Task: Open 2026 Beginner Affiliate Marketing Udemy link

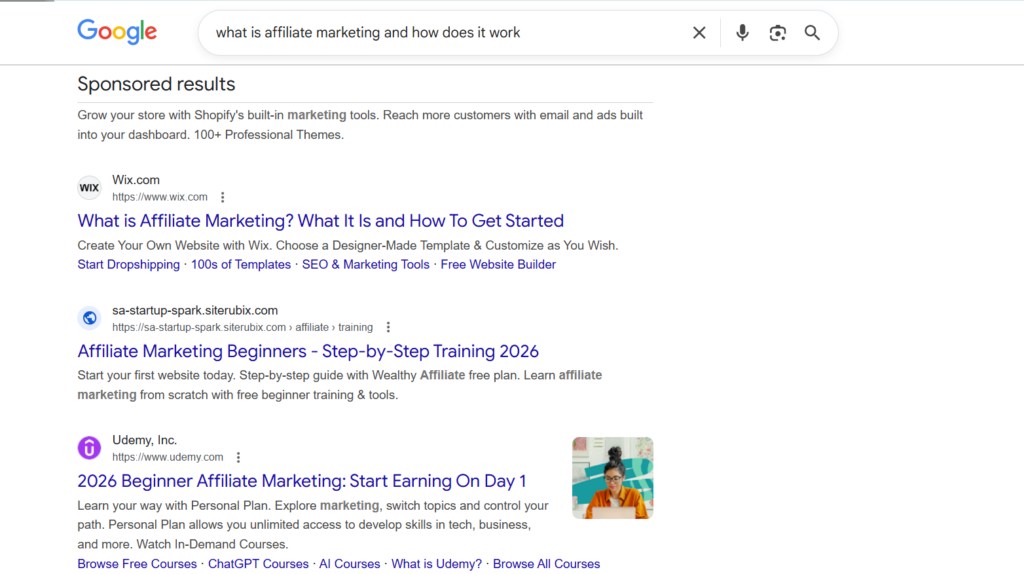Action: 302,481
